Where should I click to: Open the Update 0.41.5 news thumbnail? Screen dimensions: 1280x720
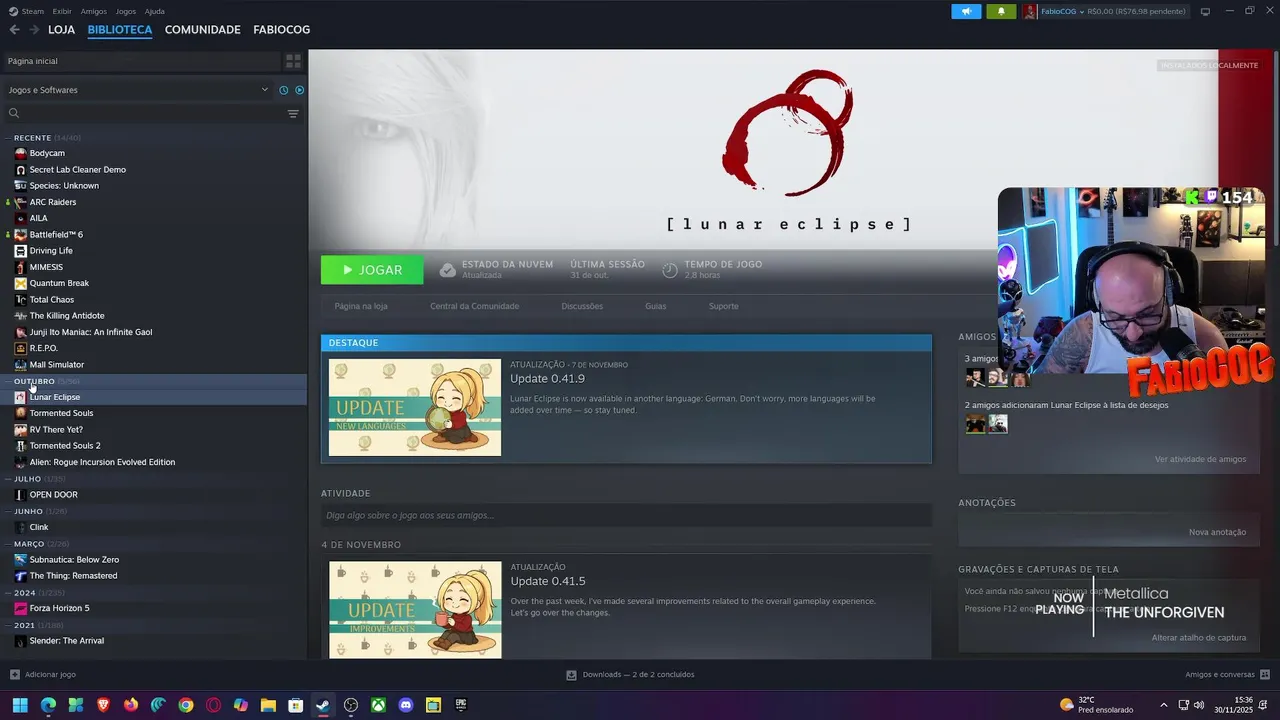pos(415,610)
